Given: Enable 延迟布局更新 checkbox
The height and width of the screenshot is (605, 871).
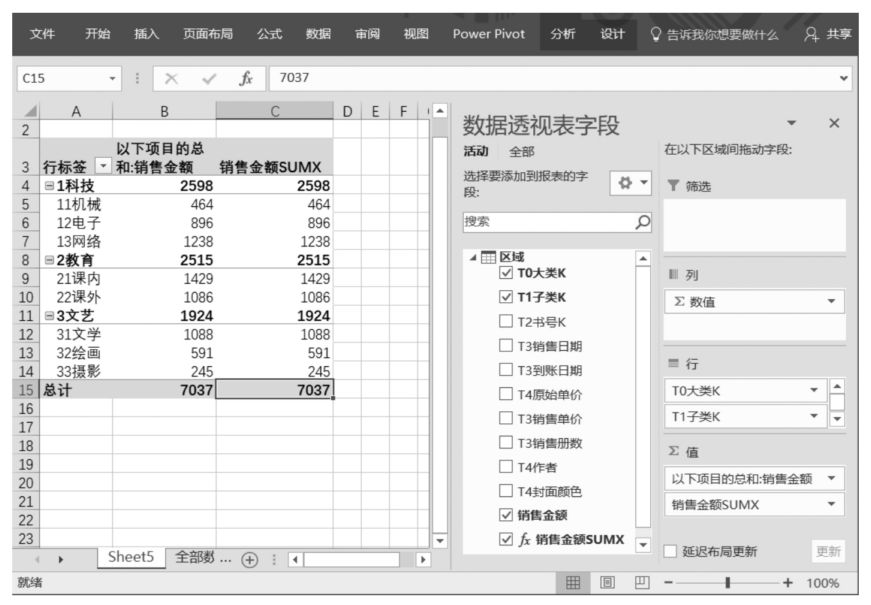Looking at the screenshot, I should [670, 551].
